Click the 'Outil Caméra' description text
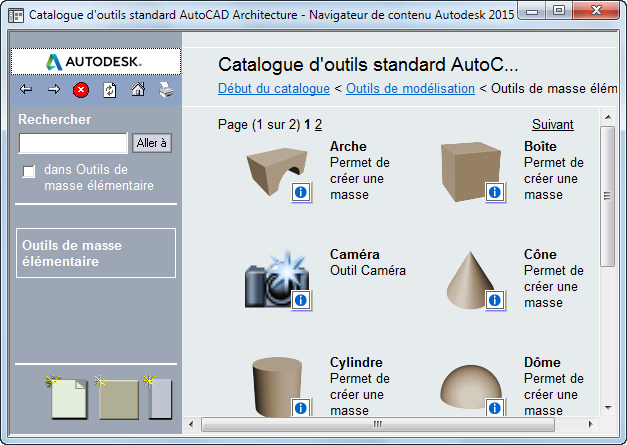 tap(368, 270)
